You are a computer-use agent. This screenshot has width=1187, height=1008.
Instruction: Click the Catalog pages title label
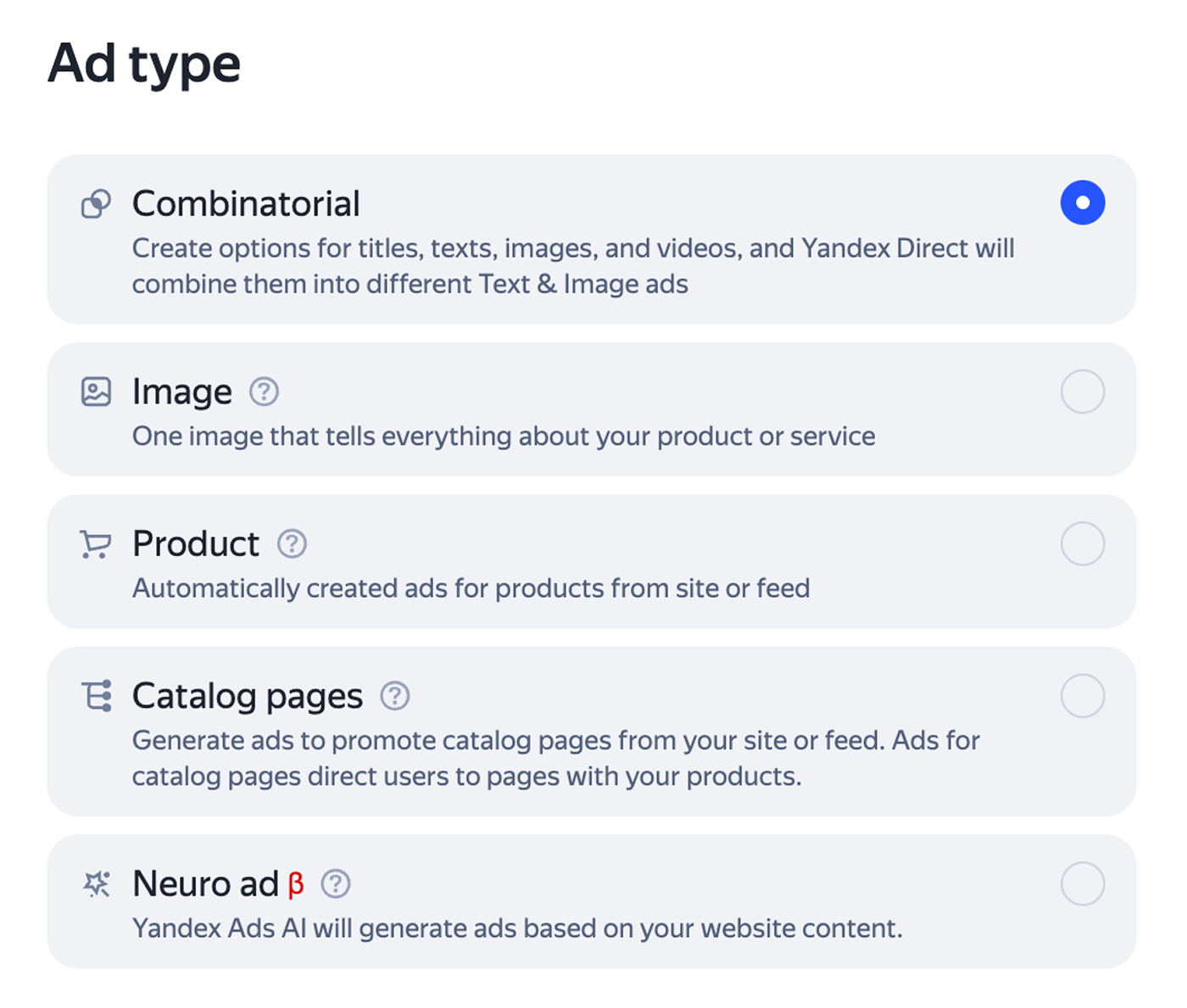tap(248, 698)
